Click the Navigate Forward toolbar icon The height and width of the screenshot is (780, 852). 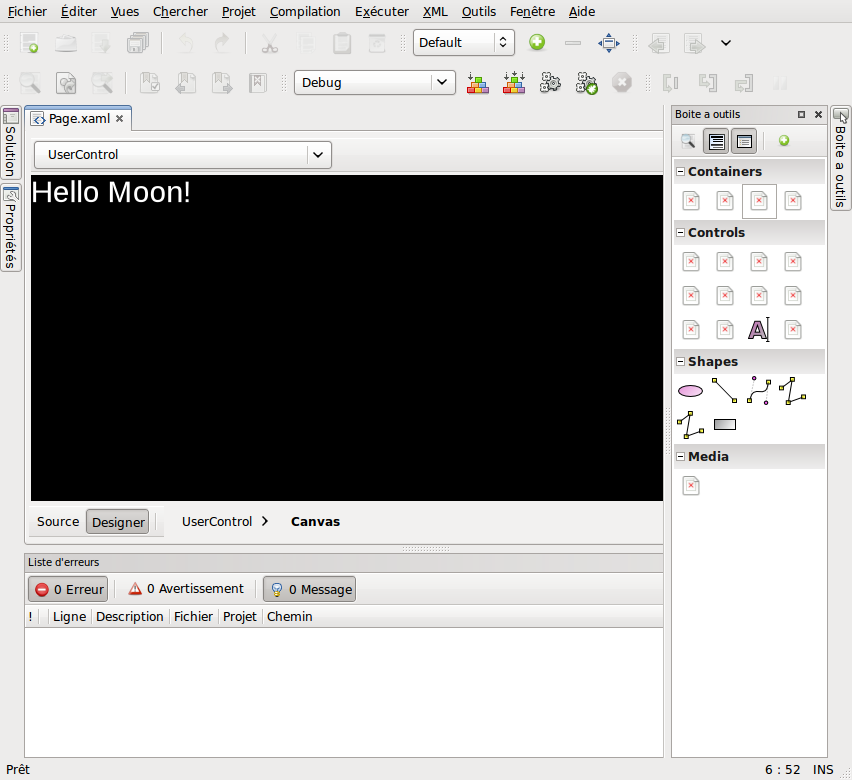(x=694, y=43)
